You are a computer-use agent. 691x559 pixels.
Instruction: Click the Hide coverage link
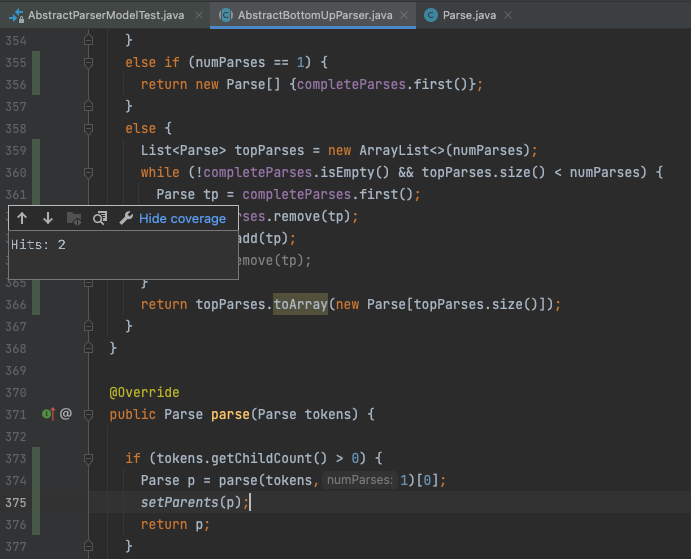tap(182, 219)
